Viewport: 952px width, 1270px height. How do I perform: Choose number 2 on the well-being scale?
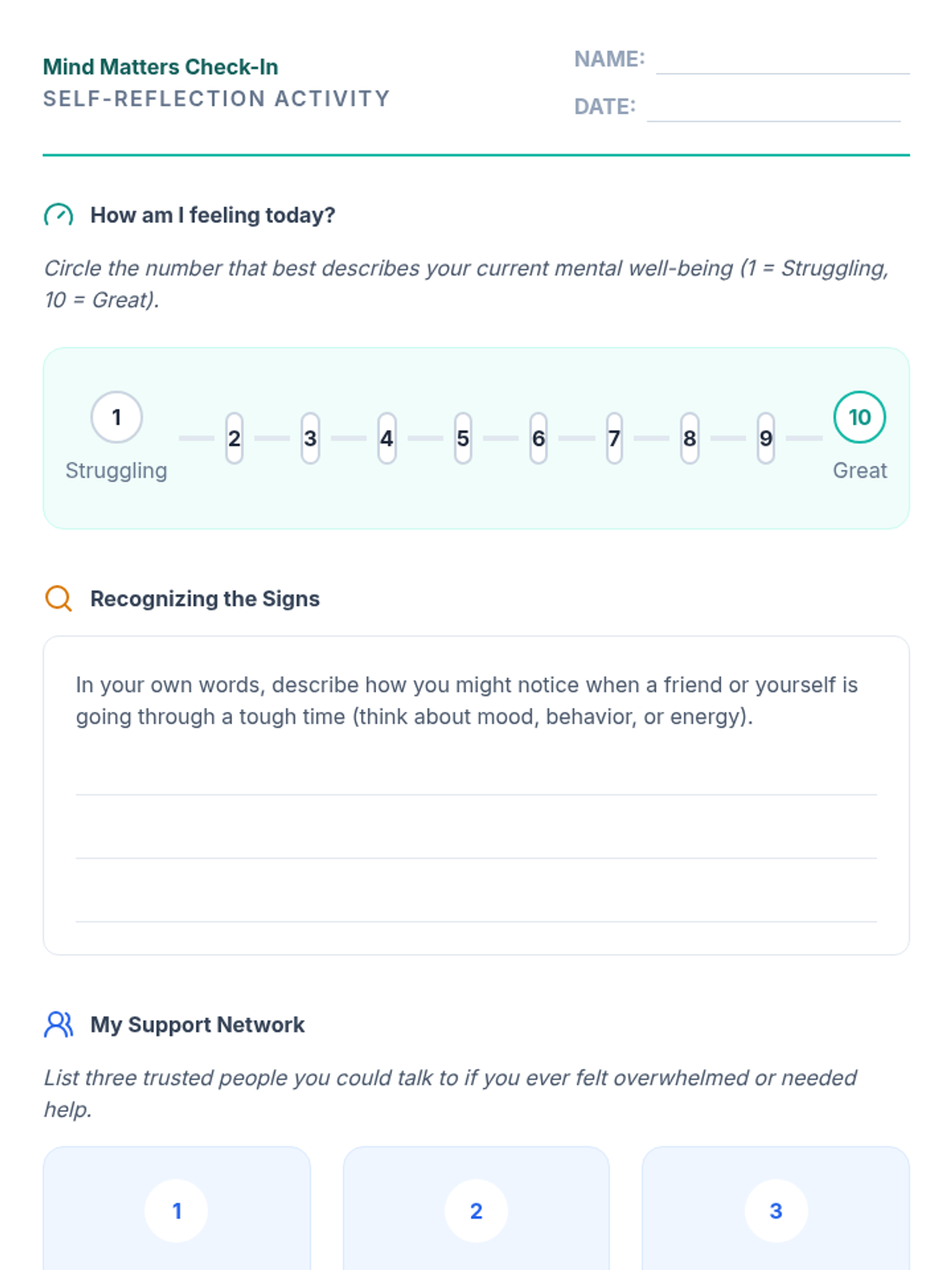point(234,438)
